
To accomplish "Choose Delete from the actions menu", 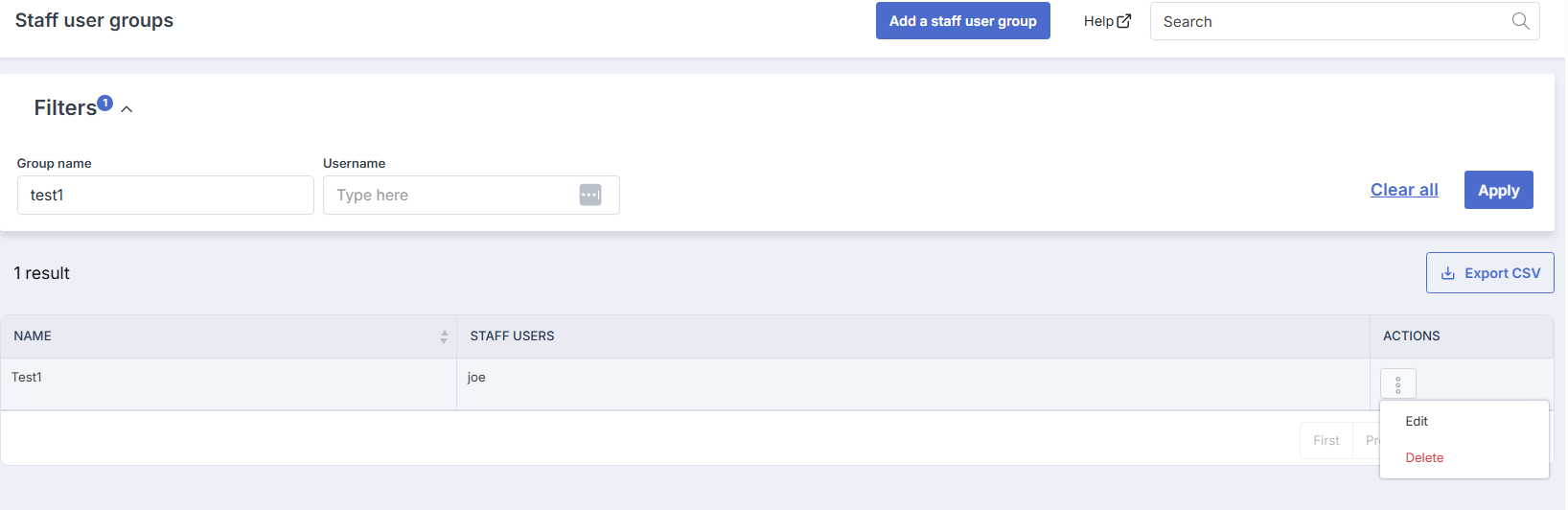I will tap(1424, 457).
